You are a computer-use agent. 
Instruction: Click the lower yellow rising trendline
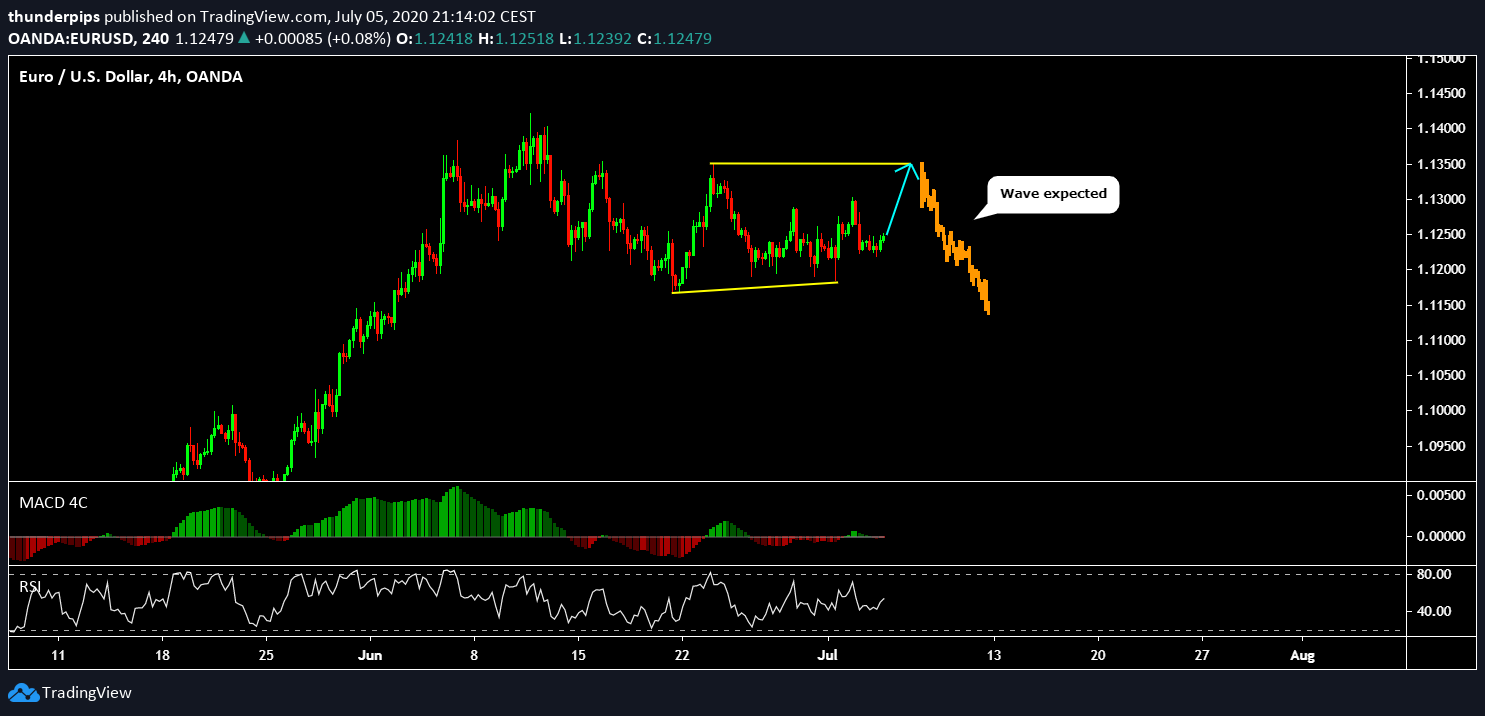click(x=754, y=288)
